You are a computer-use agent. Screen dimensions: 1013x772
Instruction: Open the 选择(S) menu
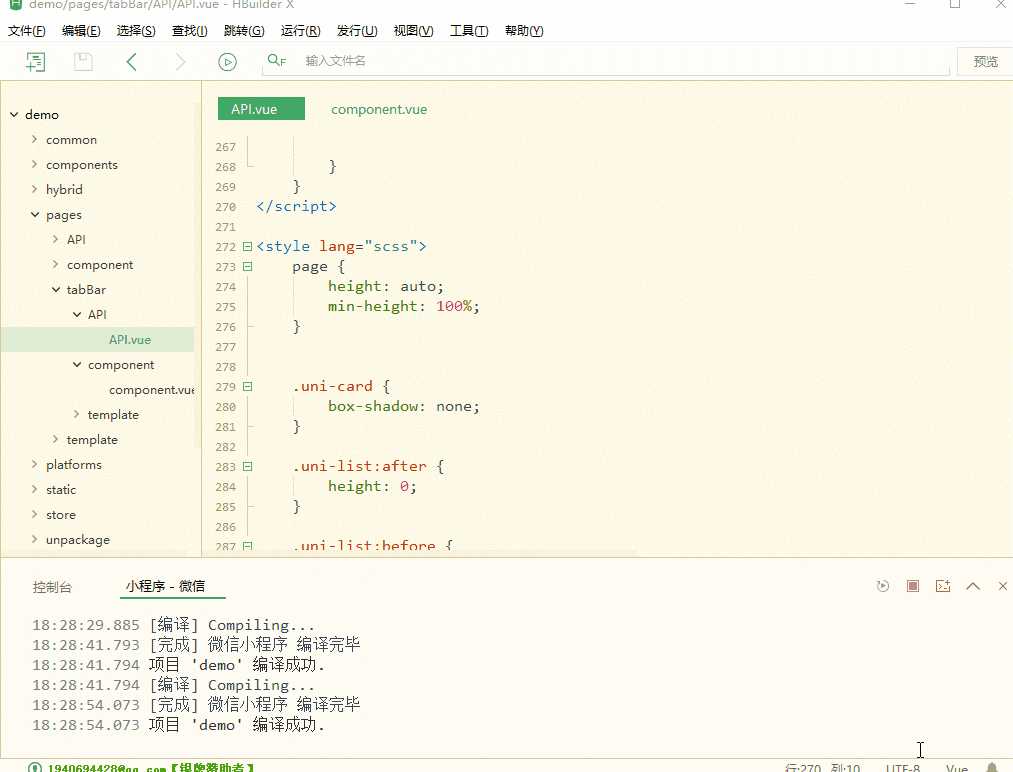136,31
